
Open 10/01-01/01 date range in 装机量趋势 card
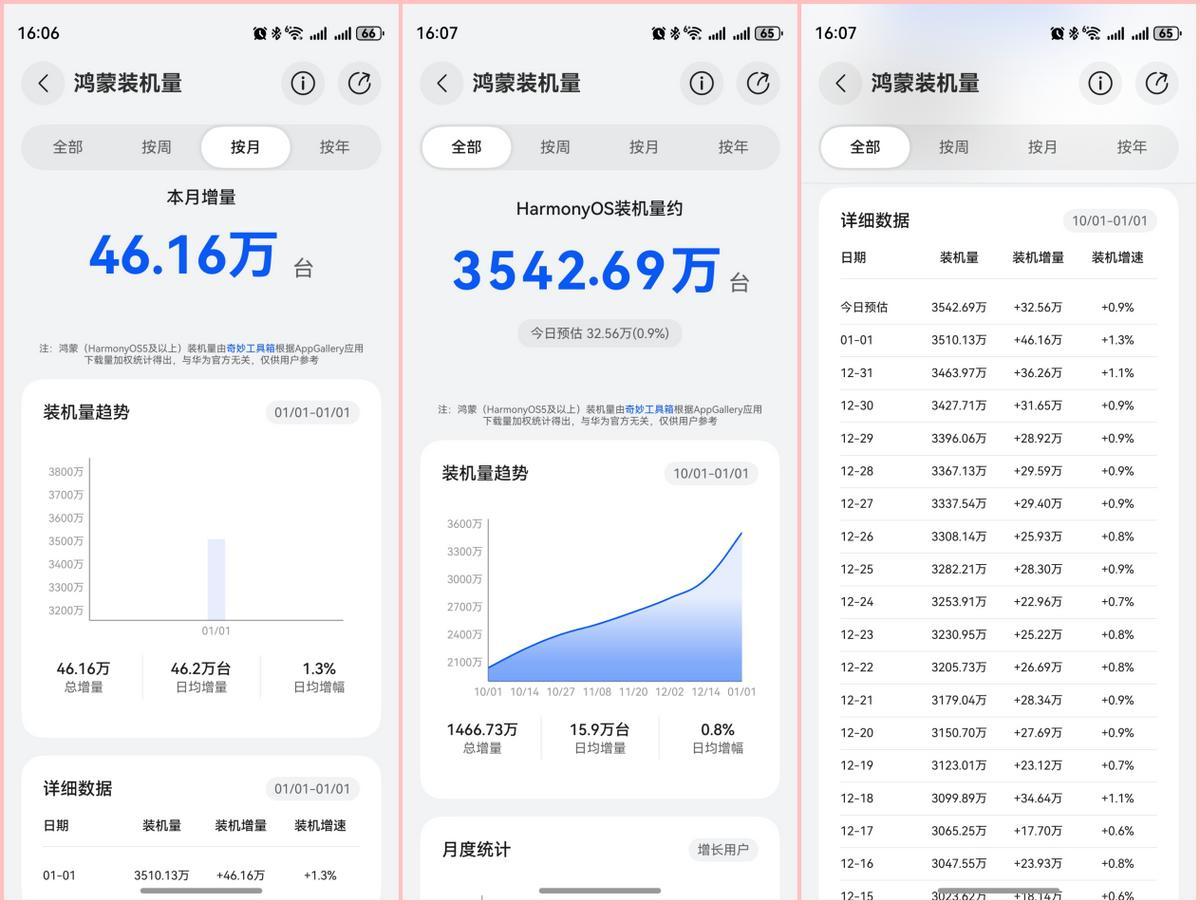coord(711,473)
